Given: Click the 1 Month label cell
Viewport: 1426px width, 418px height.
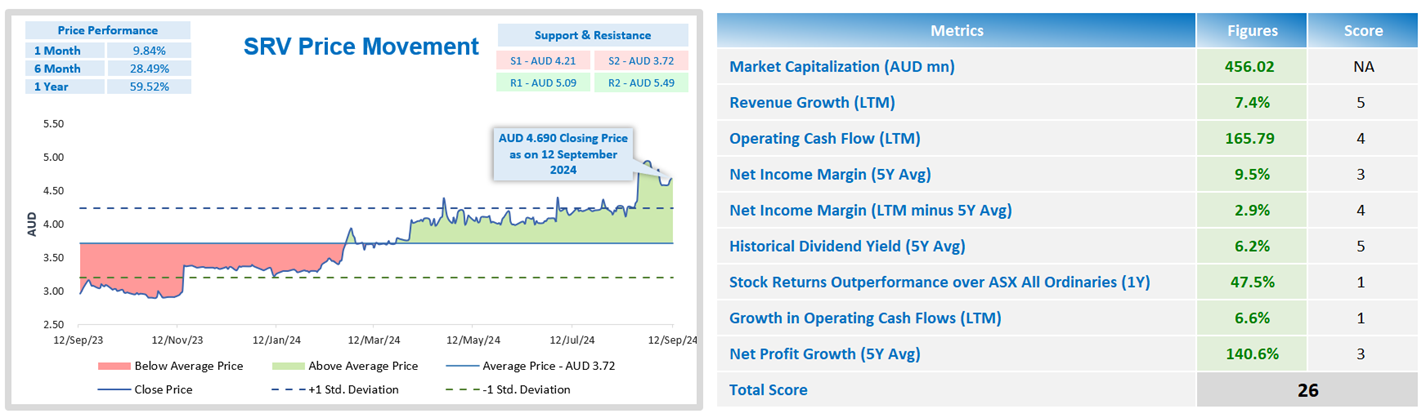Looking at the screenshot, I should [67, 50].
